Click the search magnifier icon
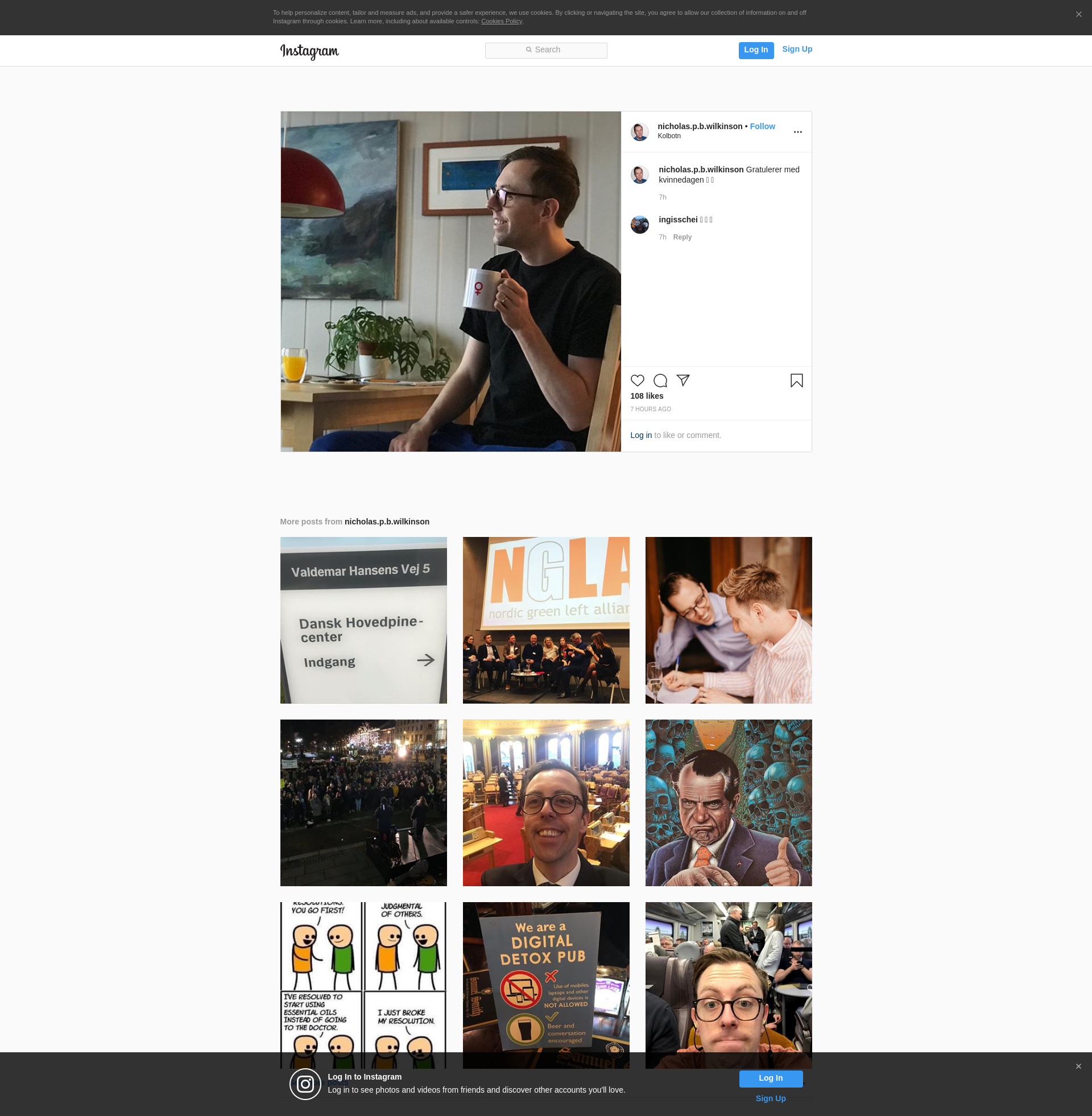This screenshot has height=1116, width=1092. tap(528, 50)
